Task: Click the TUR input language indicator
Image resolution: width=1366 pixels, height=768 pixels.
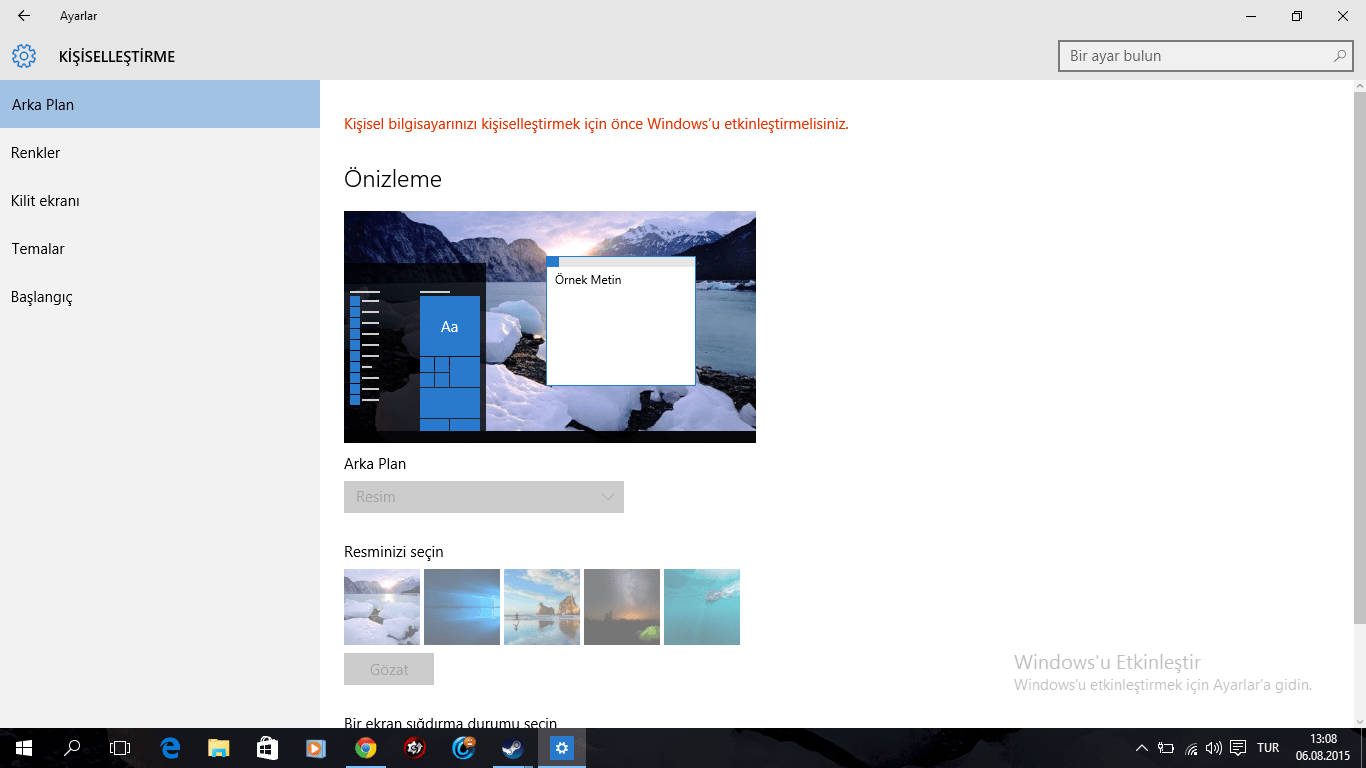Action: tap(1268, 748)
